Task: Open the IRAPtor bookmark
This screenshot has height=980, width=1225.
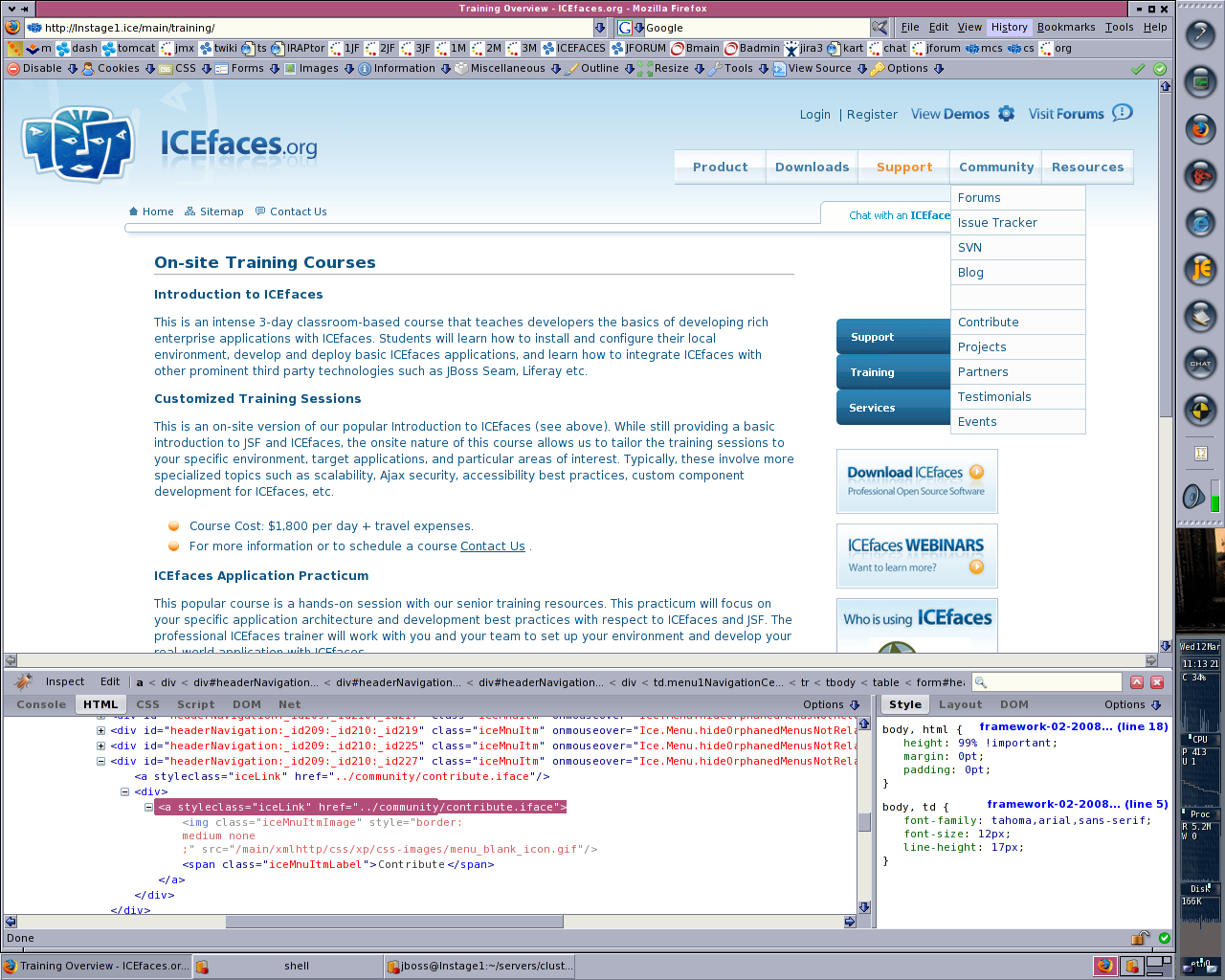Action: pyautogui.click(x=298, y=48)
